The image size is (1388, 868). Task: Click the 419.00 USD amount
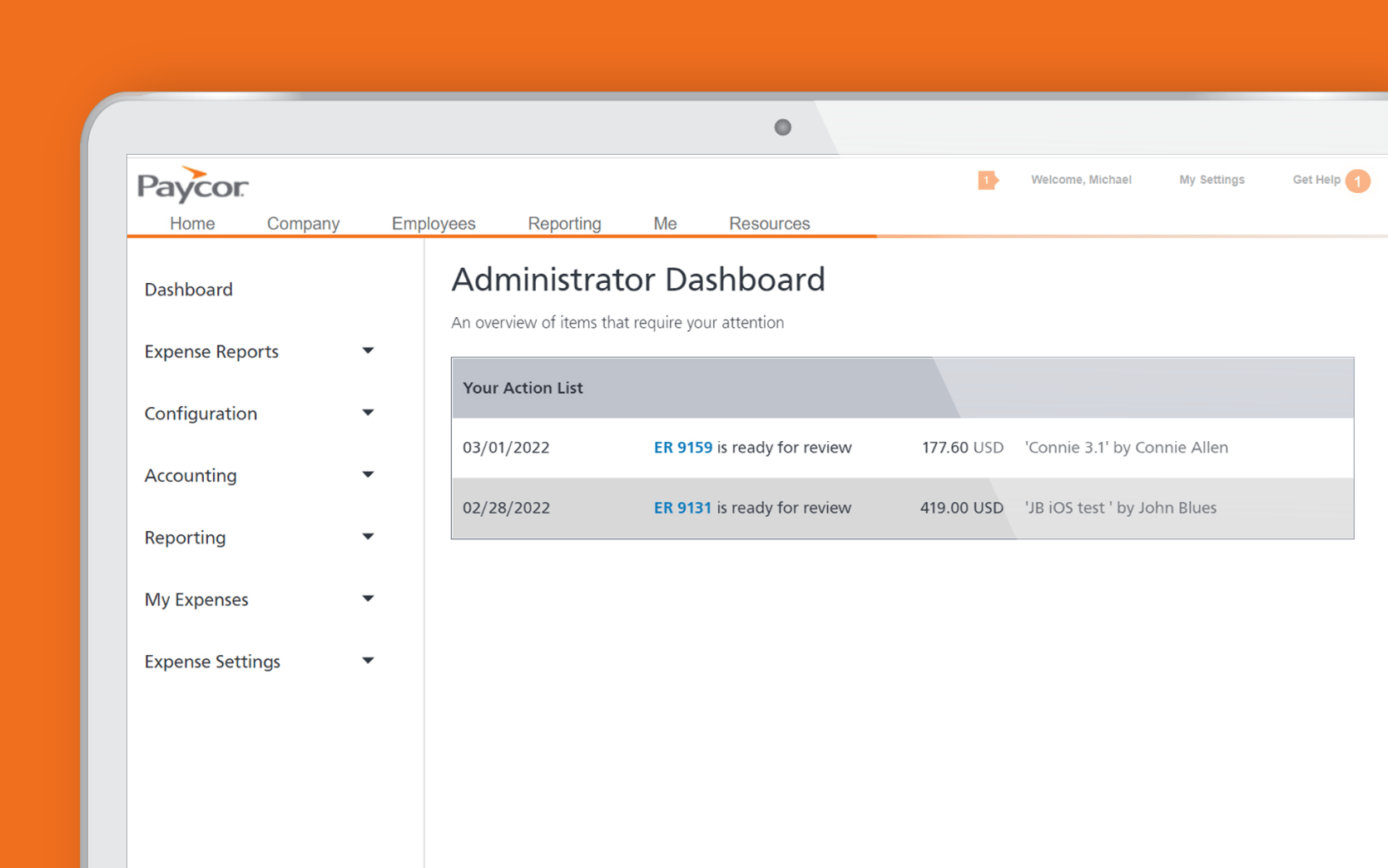pyautogui.click(x=961, y=508)
